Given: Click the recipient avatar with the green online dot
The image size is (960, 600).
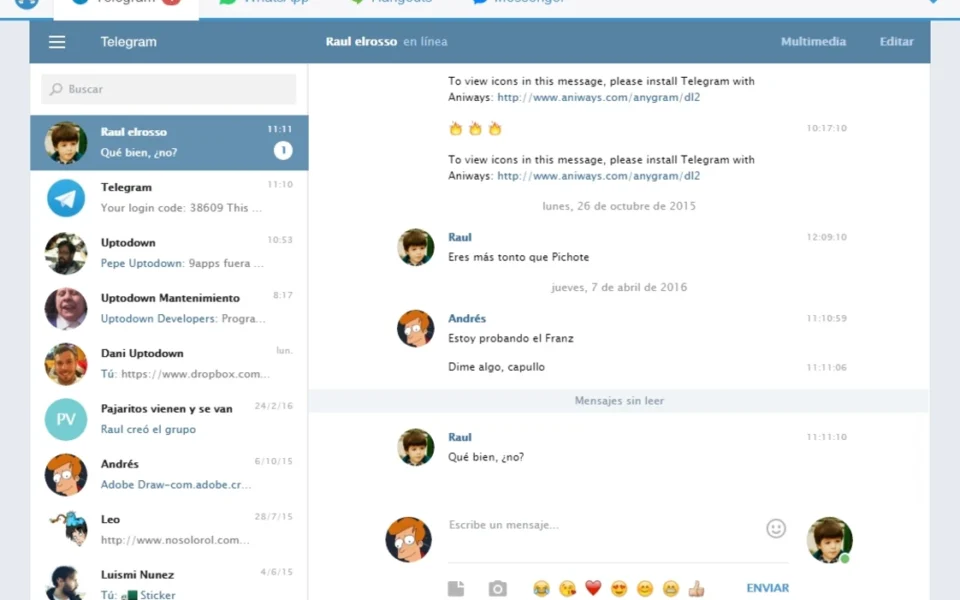Looking at the screenshot, I should coord(830,539).
